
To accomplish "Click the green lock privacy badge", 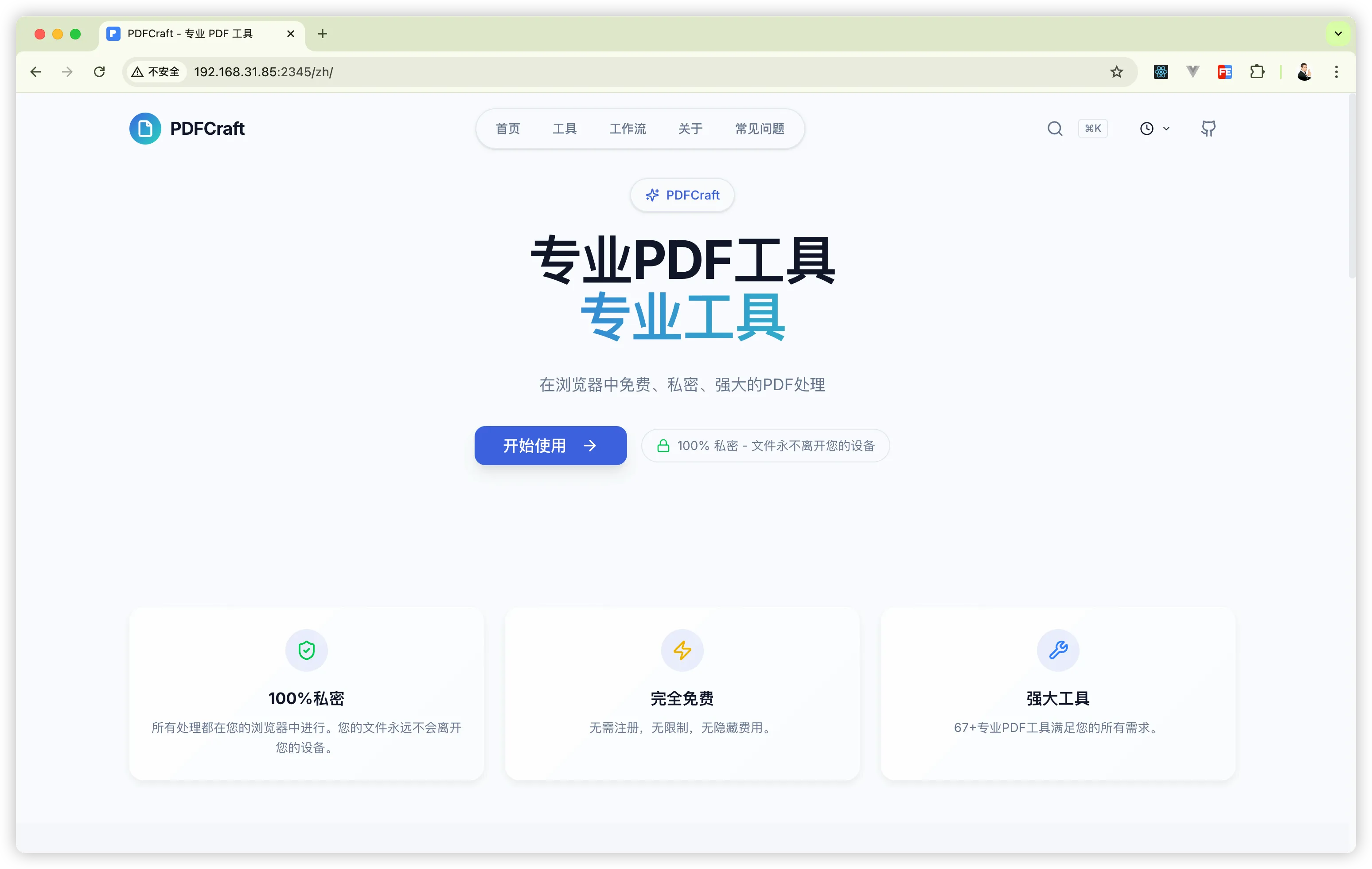I will coord(765,445).
